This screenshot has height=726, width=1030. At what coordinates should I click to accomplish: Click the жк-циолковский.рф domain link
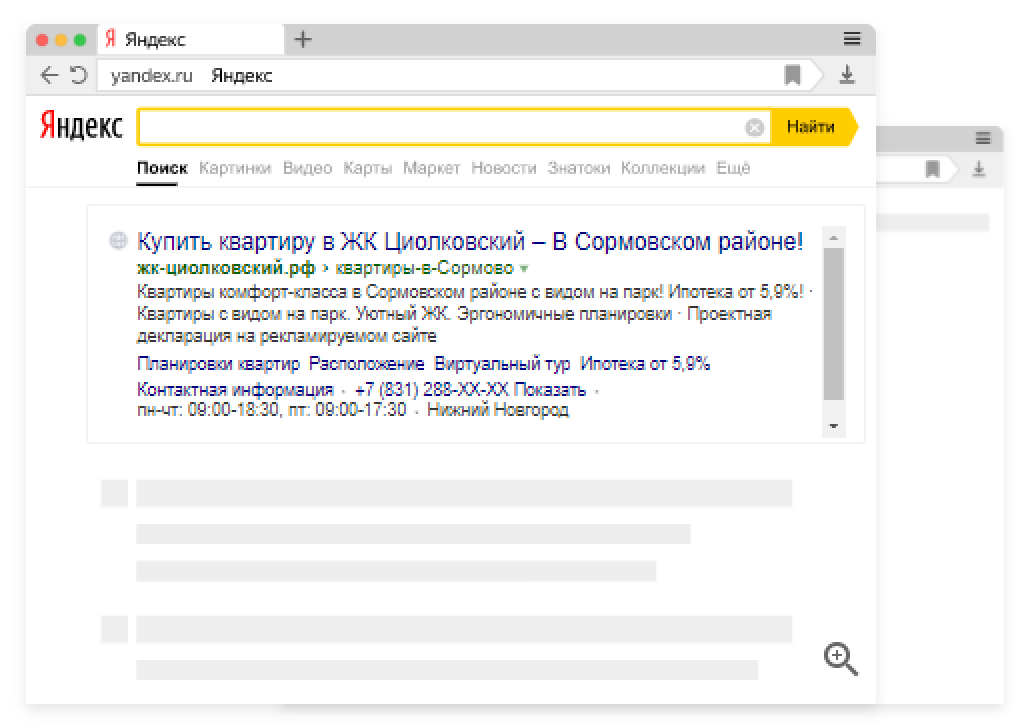tap(226, 268)
